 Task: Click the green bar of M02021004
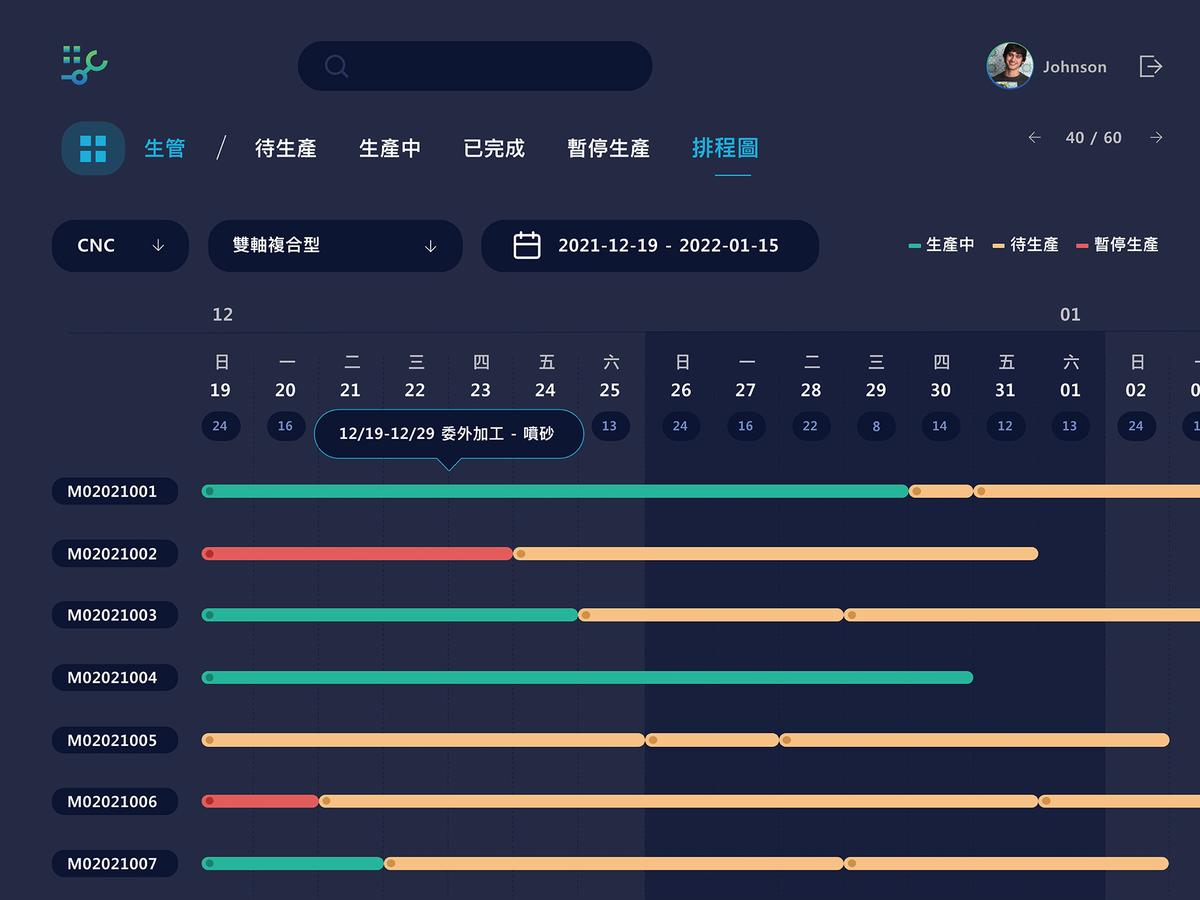(587, 678)
